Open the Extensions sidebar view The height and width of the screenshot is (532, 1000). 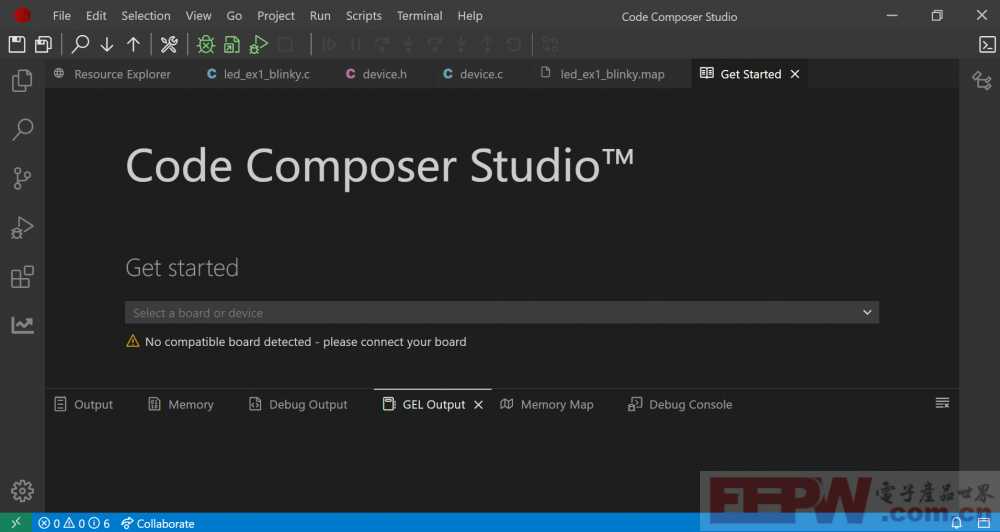pyautogui.click(x=22, y=277)
